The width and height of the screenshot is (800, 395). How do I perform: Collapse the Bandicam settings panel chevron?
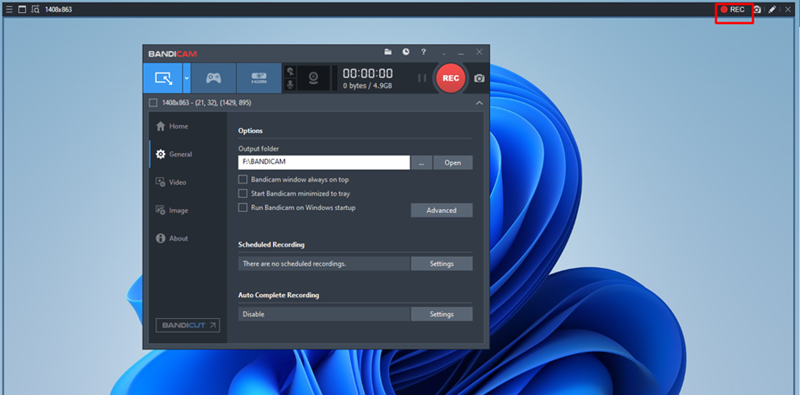479,103
